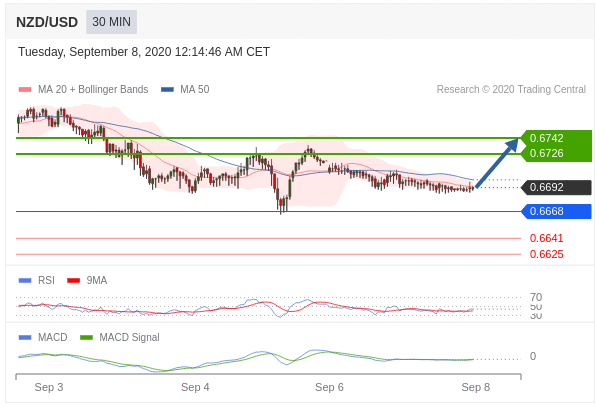Click the 30 MIN timeframe button
596x408 pixels.
pos(111,22)
